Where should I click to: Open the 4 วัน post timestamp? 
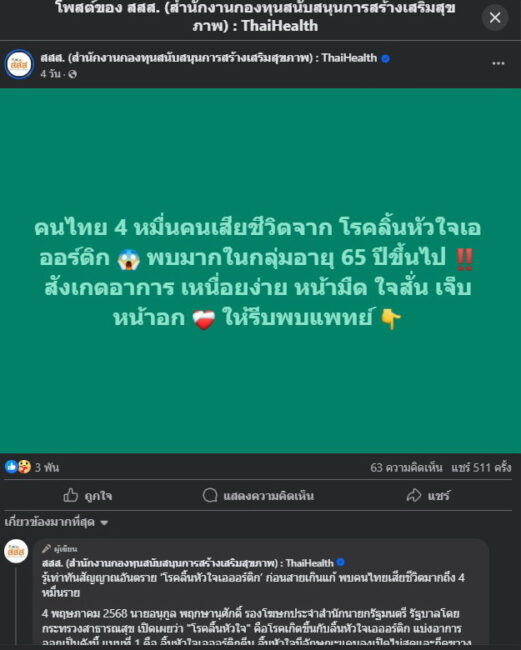[x=50, y=74]
